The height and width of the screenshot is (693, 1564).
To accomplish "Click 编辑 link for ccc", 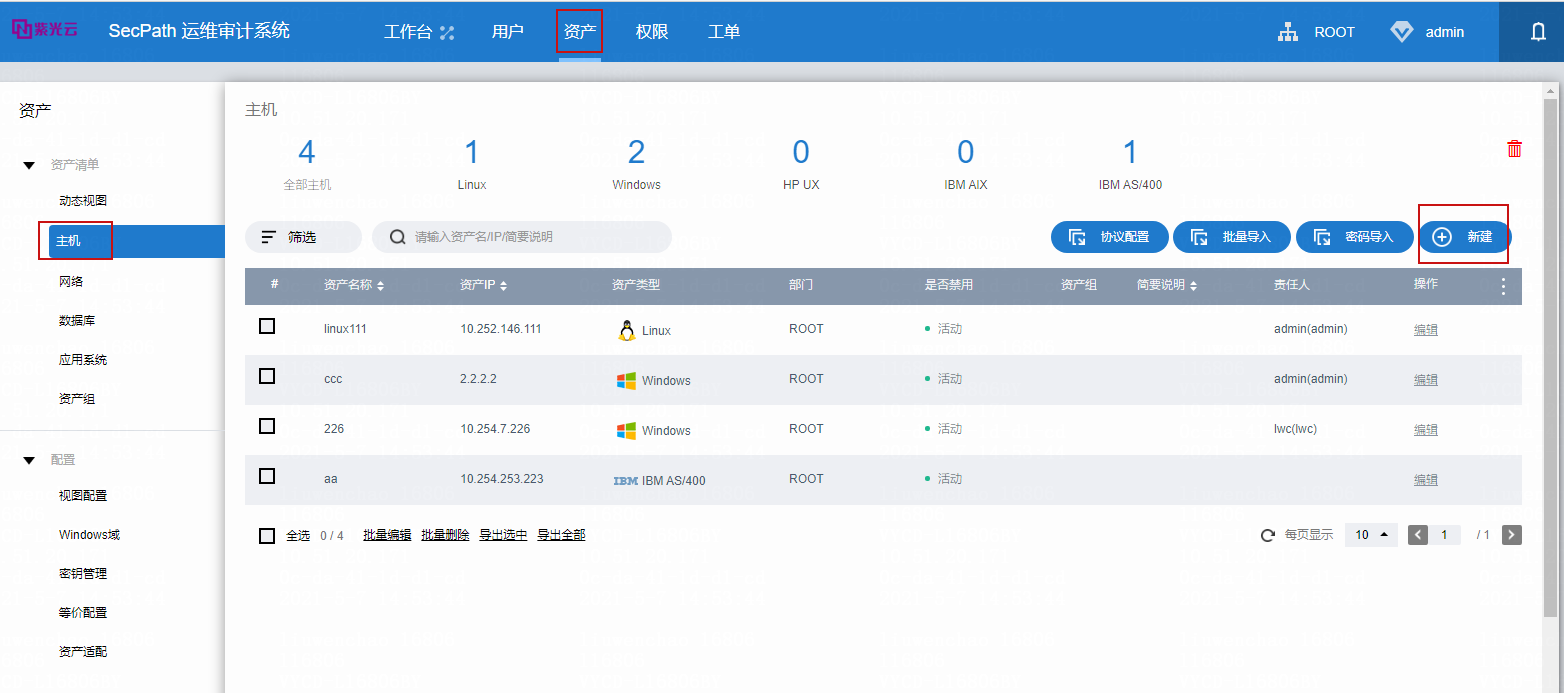I will click(1426, 380).
